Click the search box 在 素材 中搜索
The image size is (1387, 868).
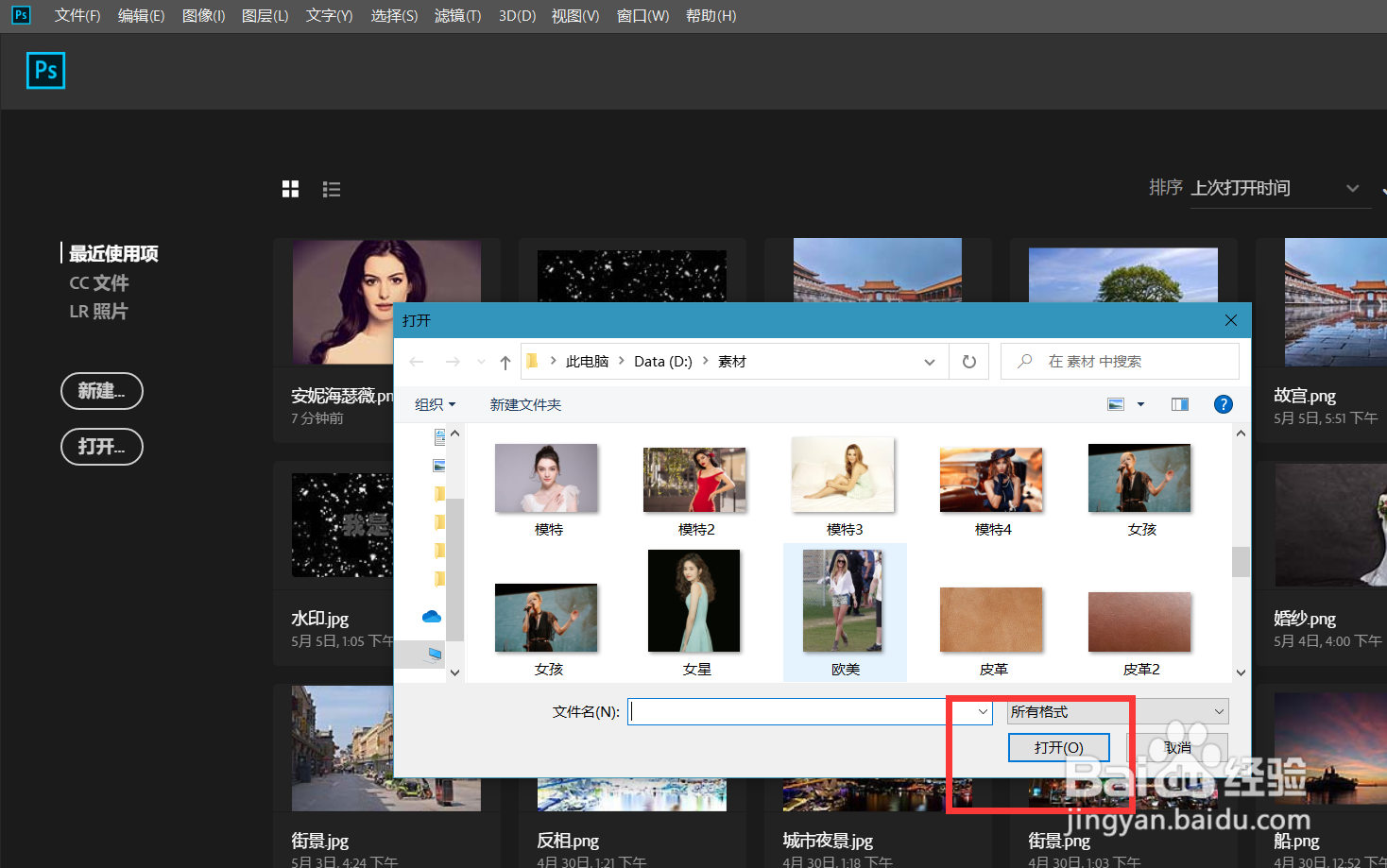tap(1120, 362)
